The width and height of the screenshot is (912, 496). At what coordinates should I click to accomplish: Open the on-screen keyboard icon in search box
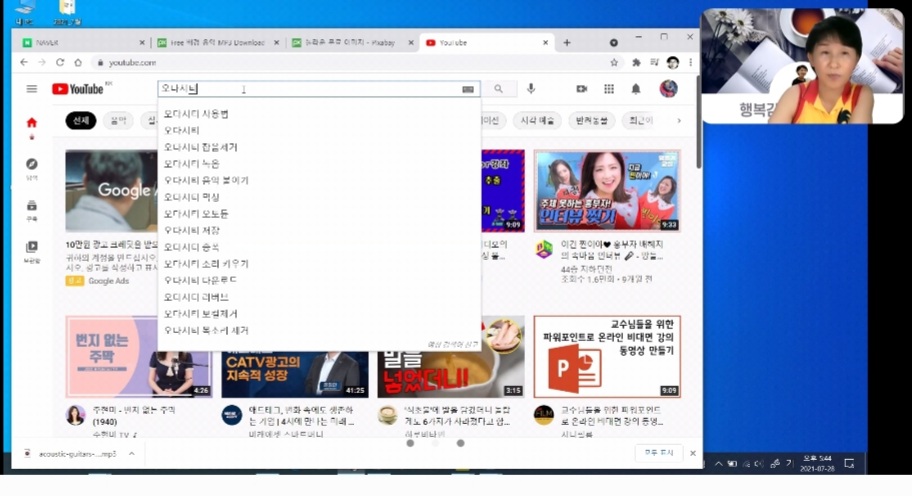(467, 89)
